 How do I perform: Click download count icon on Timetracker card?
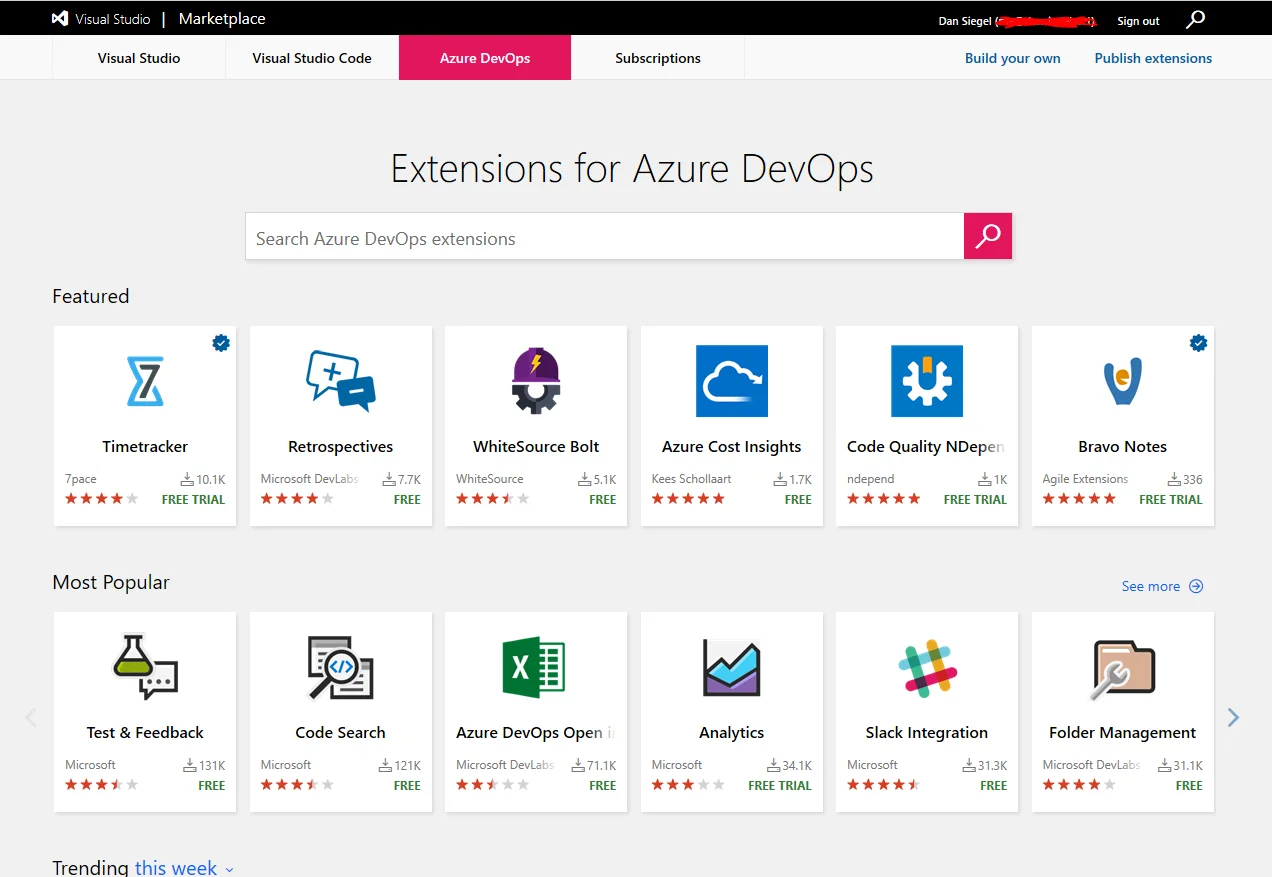(186, 479)
